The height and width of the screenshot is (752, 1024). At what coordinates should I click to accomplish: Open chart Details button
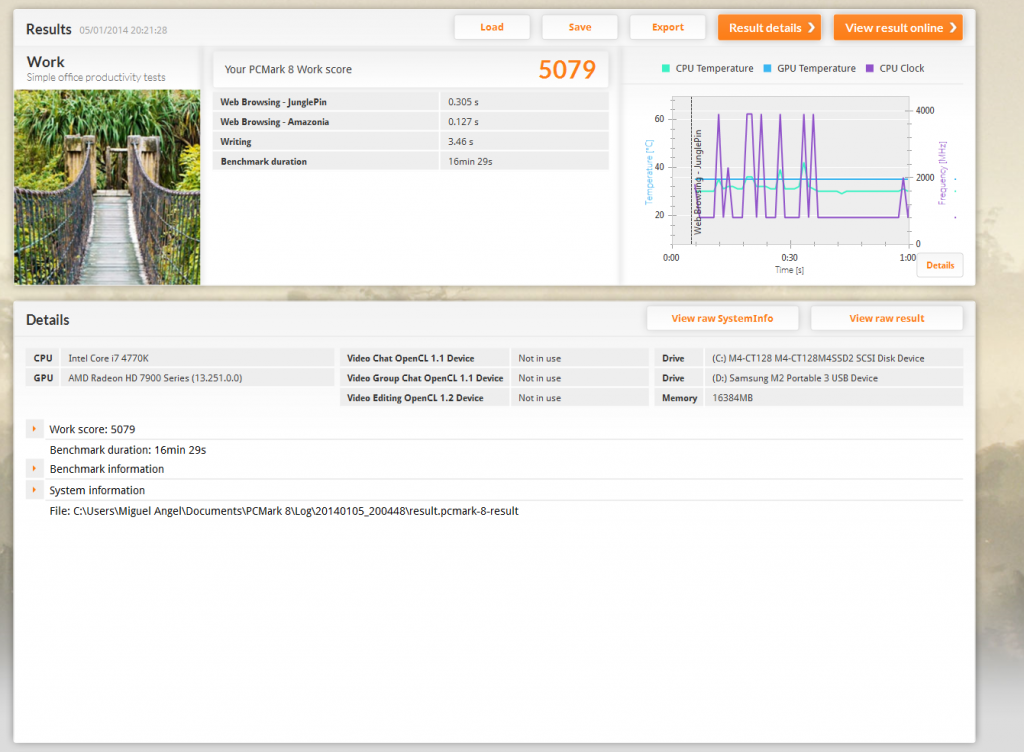coord(940,265)
